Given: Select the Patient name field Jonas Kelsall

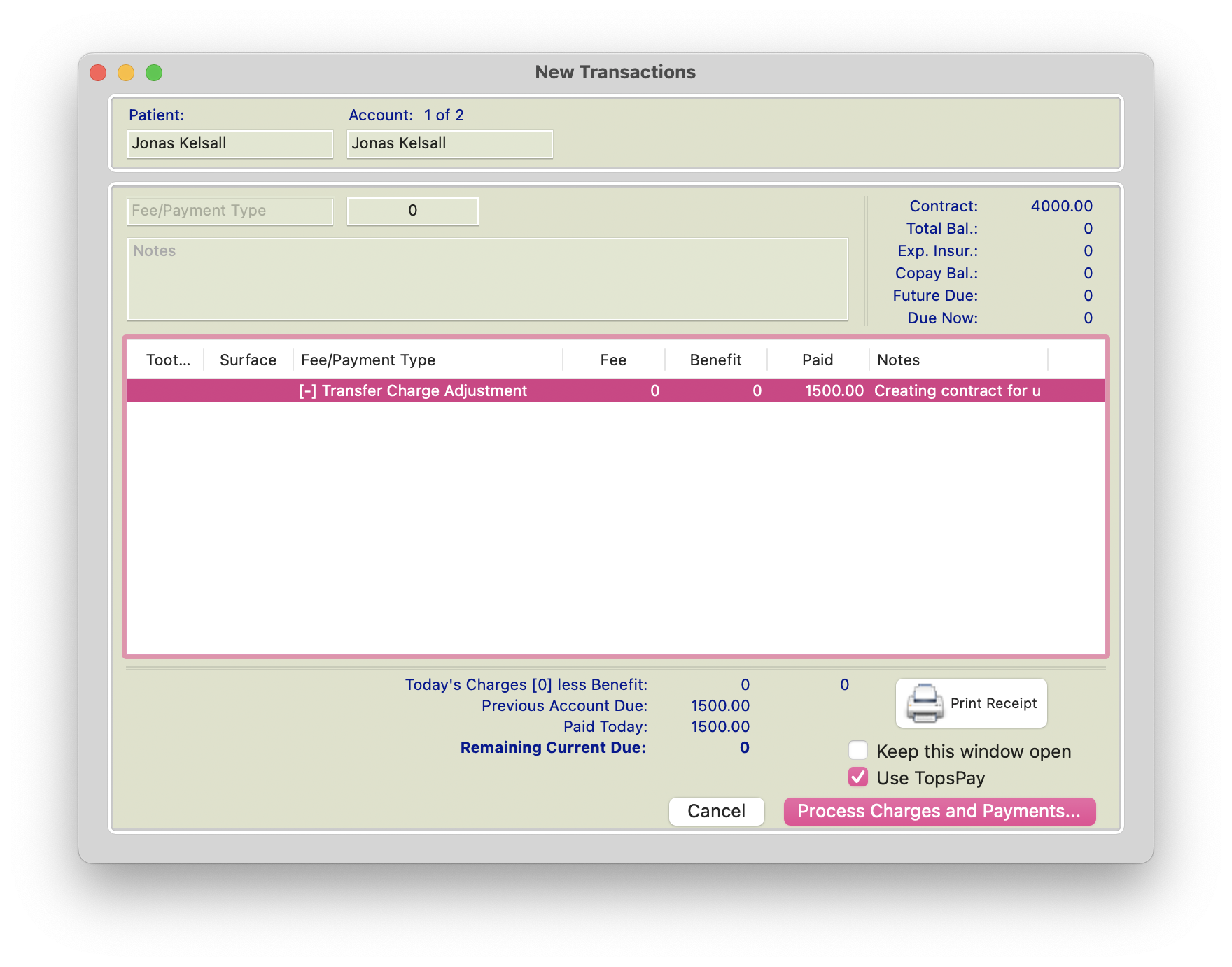Looking at the screenshot, I should click(x=230, y=143).
